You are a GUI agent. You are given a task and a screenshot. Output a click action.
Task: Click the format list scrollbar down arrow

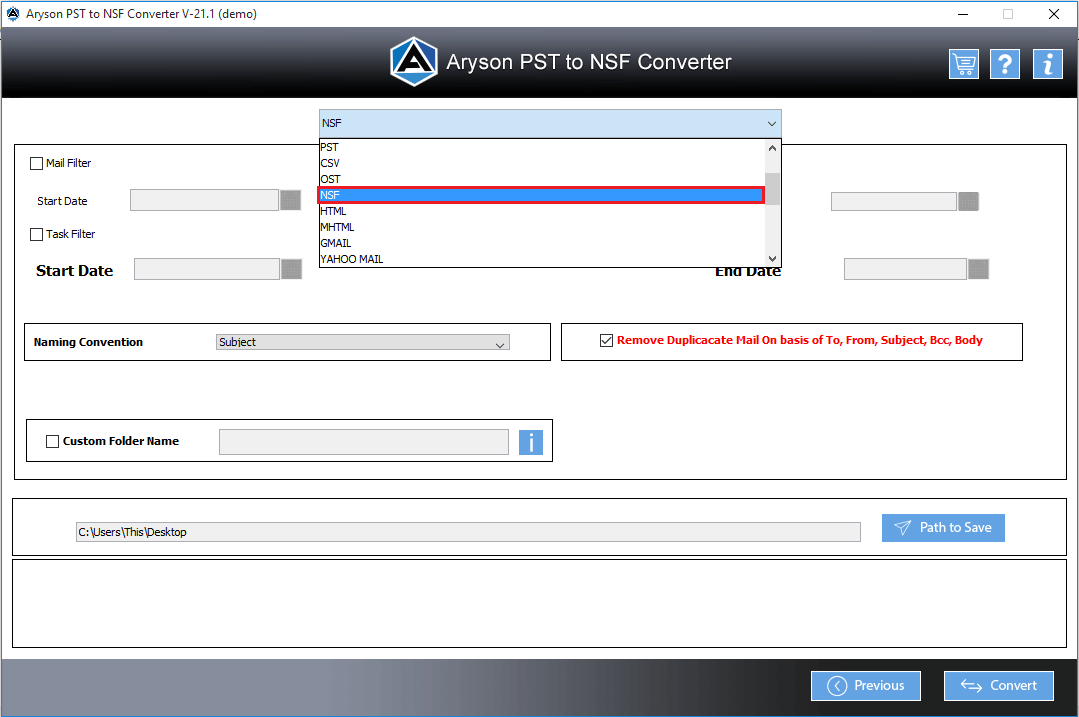(772, 259)
